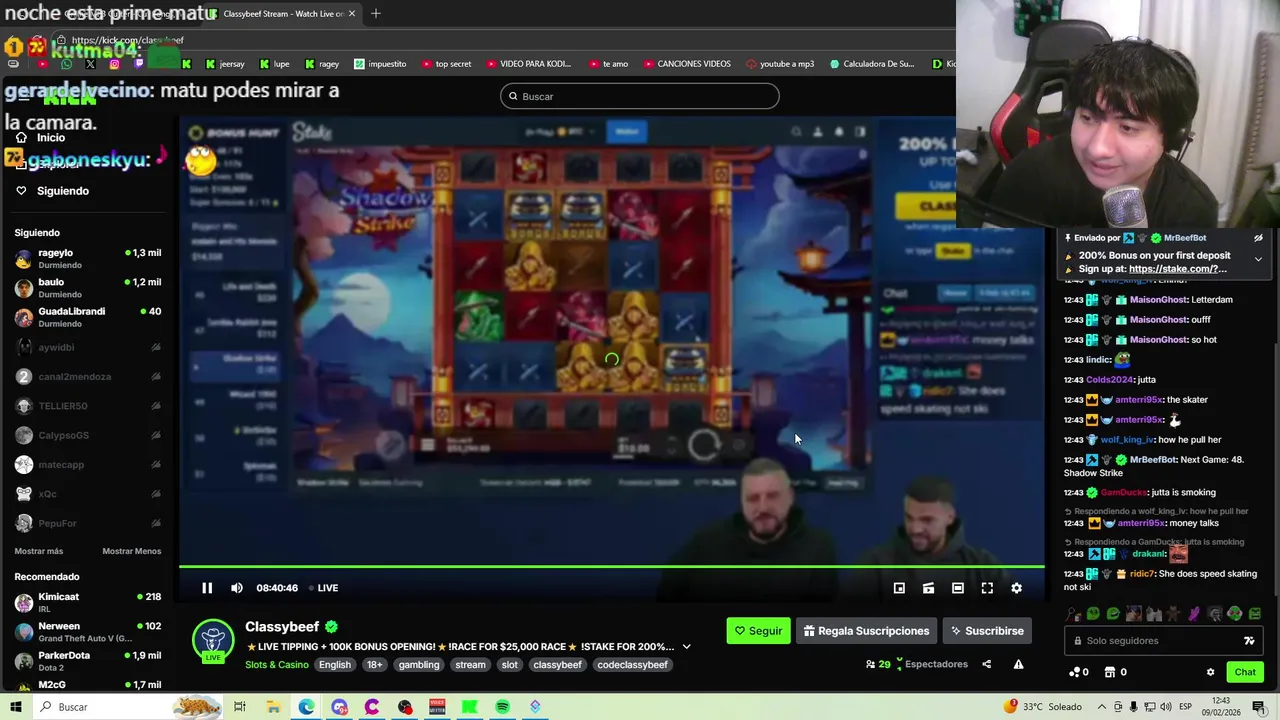Open offline channel xQc
Image resolution: width=1280 pixels, height=720 pixels.
pyautogui.click(x=87, y=494)
